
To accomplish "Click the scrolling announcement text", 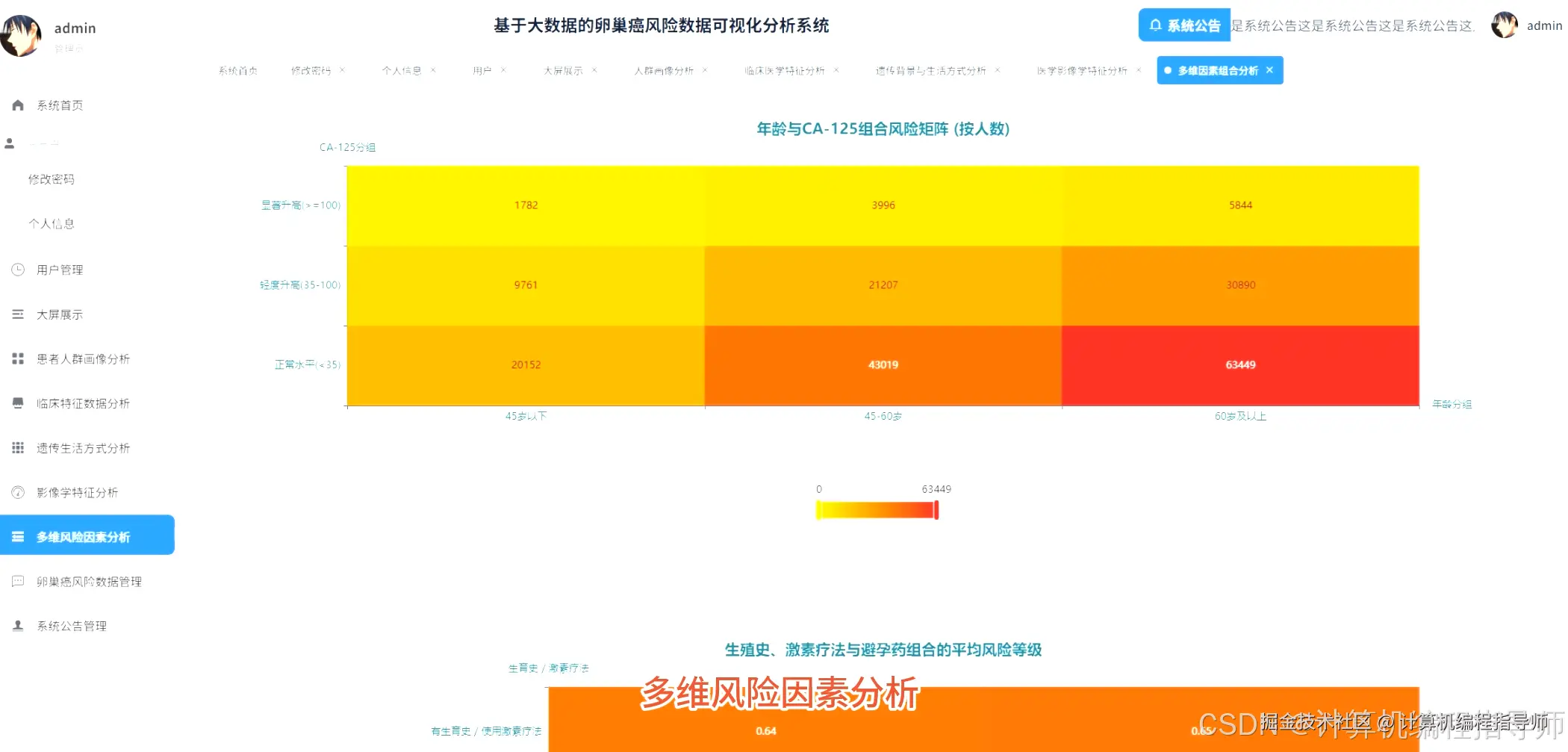I will coord(1353,25).
